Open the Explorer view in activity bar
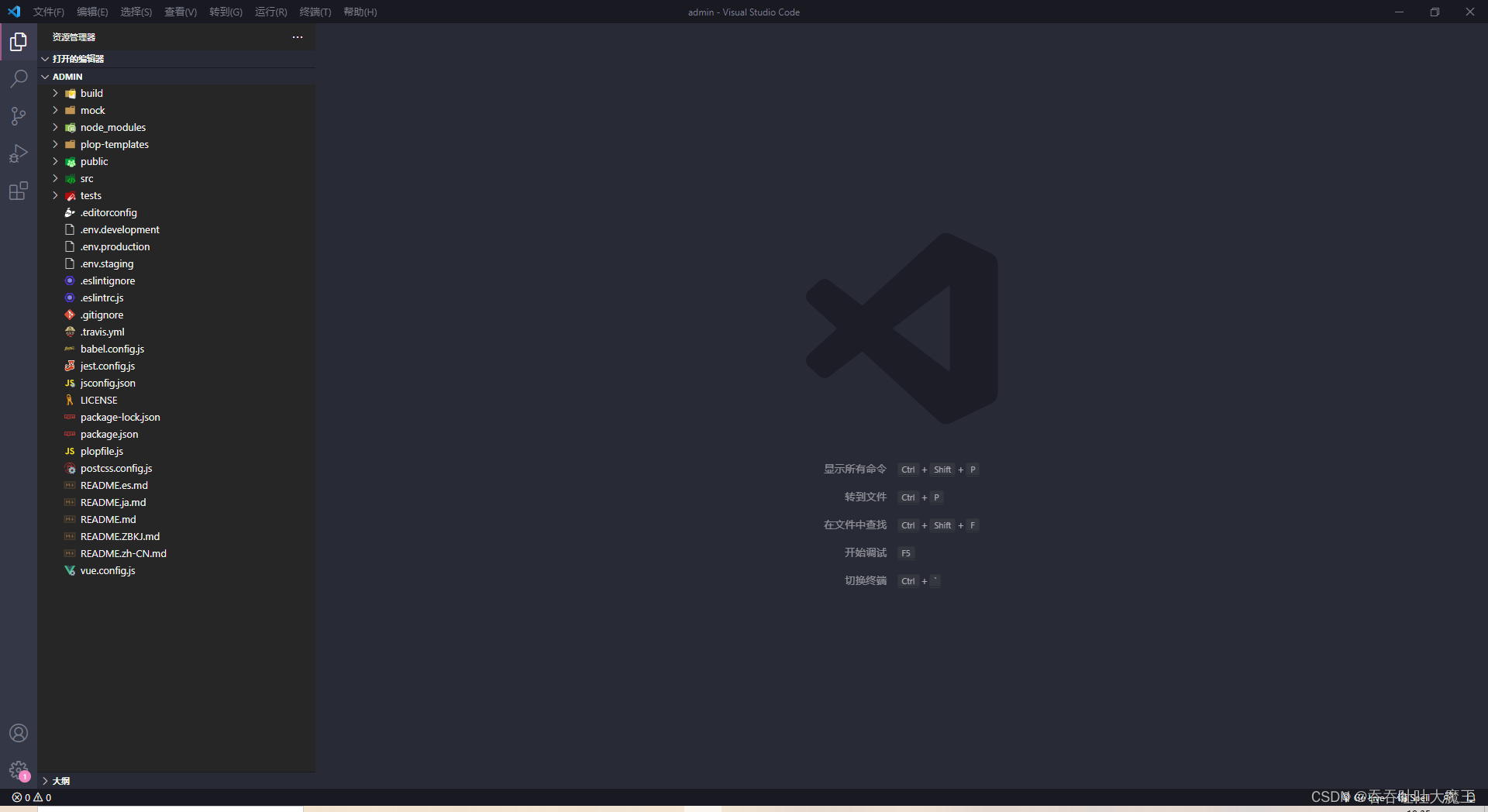Screen dimensions: 1488x812 point(19,42)
